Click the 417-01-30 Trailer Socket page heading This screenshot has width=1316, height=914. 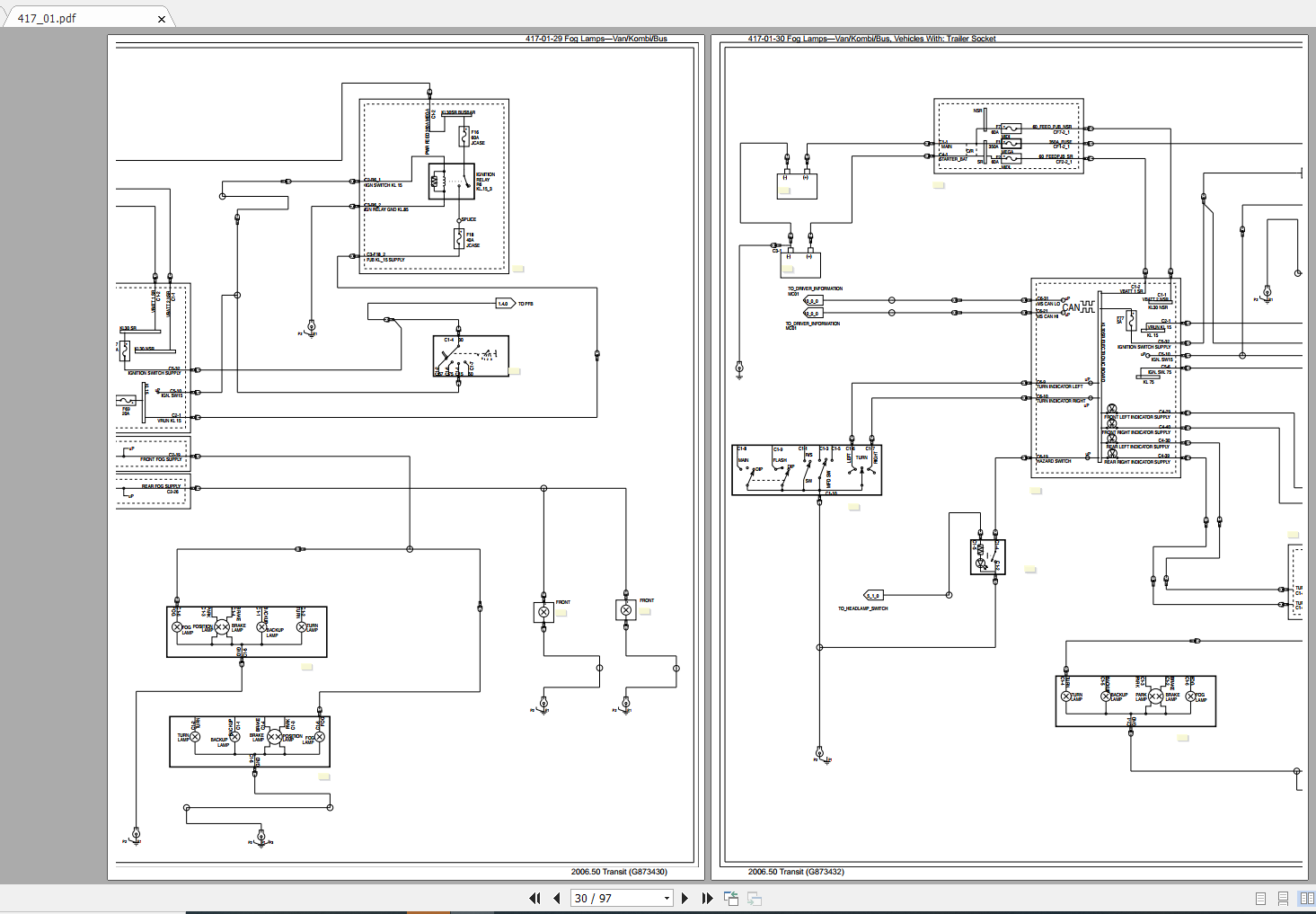click(x=871, y=39)
